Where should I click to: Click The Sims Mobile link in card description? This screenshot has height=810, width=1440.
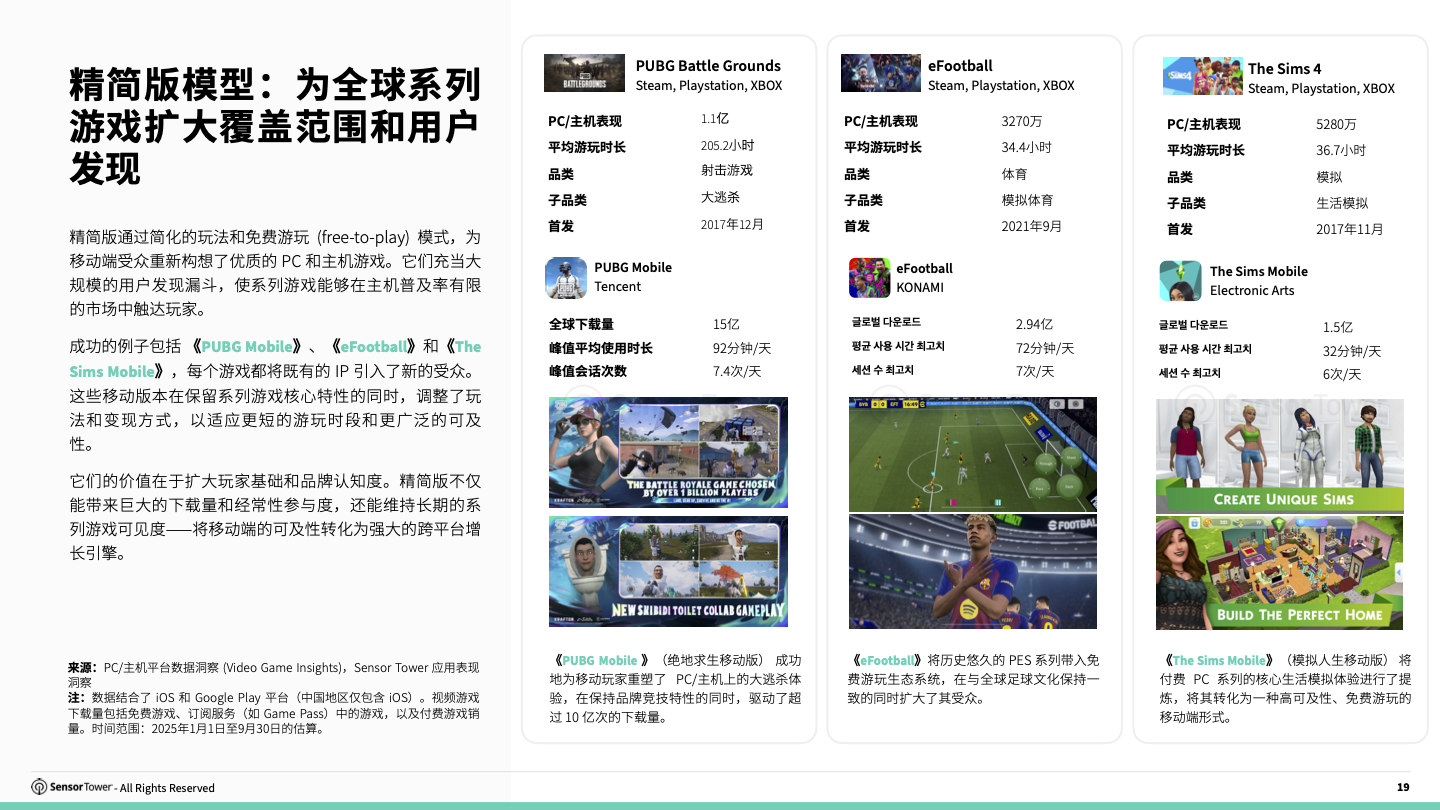pos(1219,660)
